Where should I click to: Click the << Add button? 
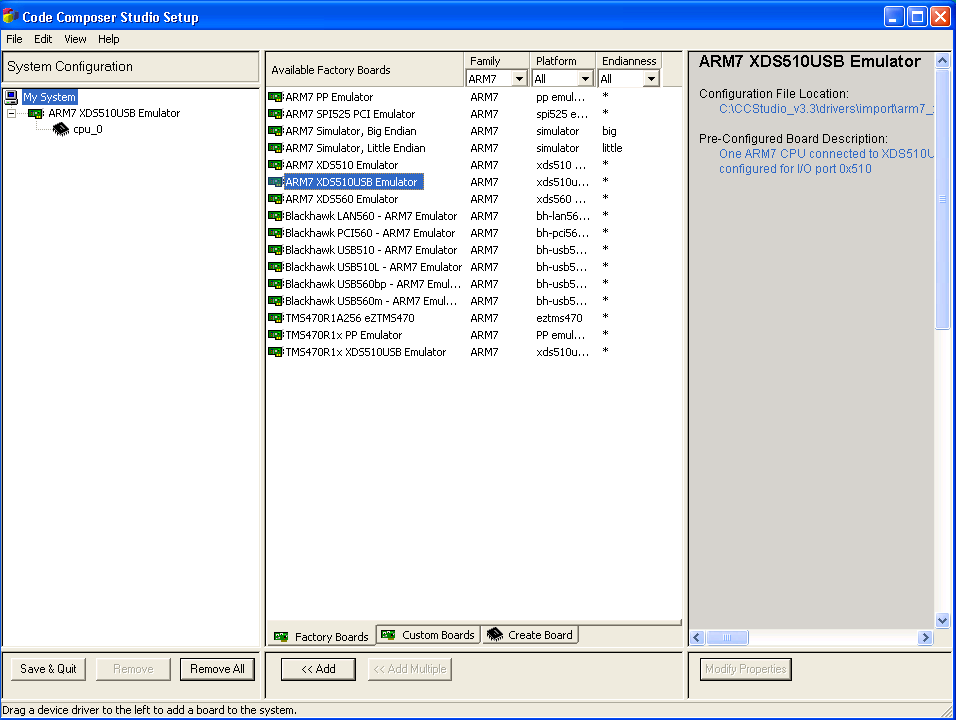click(x=318, y=669)
